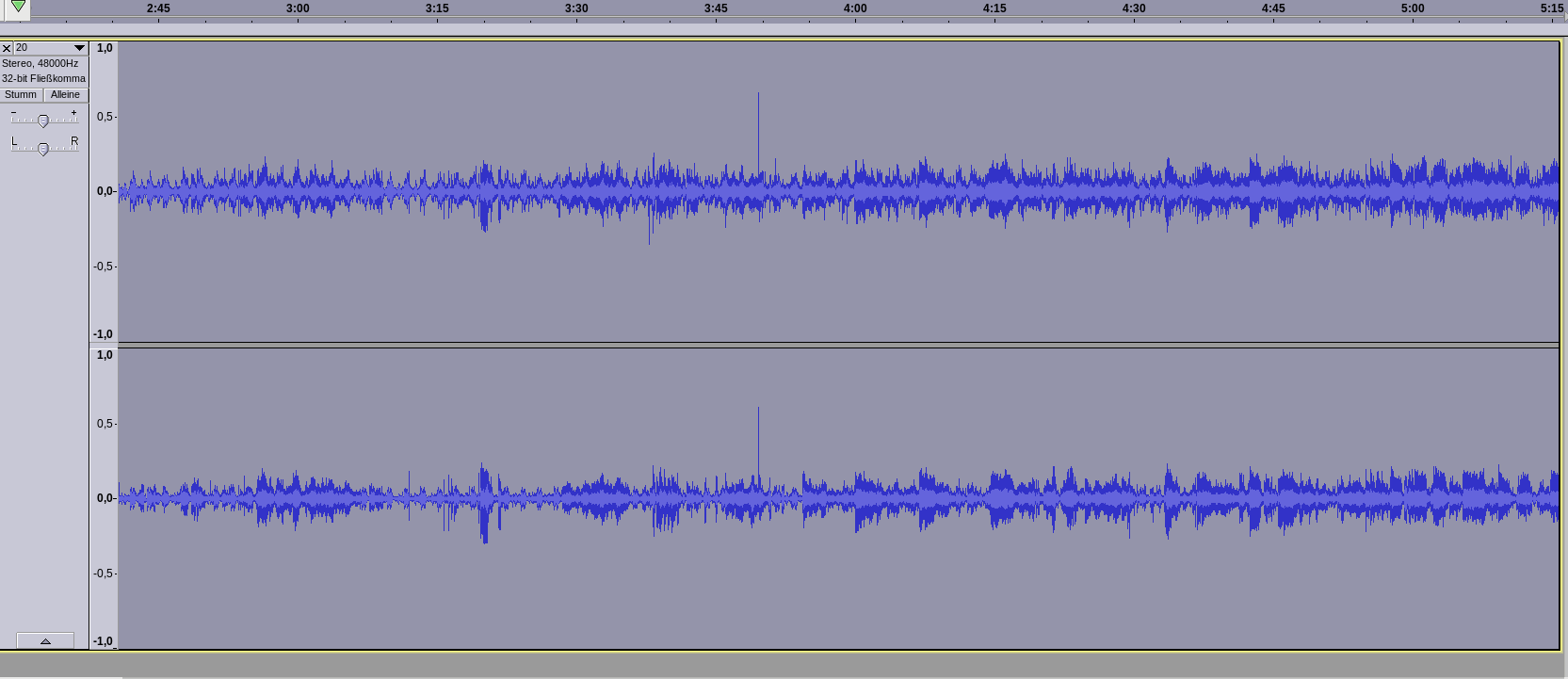This screenshot has width=1568, height=679.
Task: Click the 'Stereo, 48000Hz' track info text
Action: [x=40, y=64]
